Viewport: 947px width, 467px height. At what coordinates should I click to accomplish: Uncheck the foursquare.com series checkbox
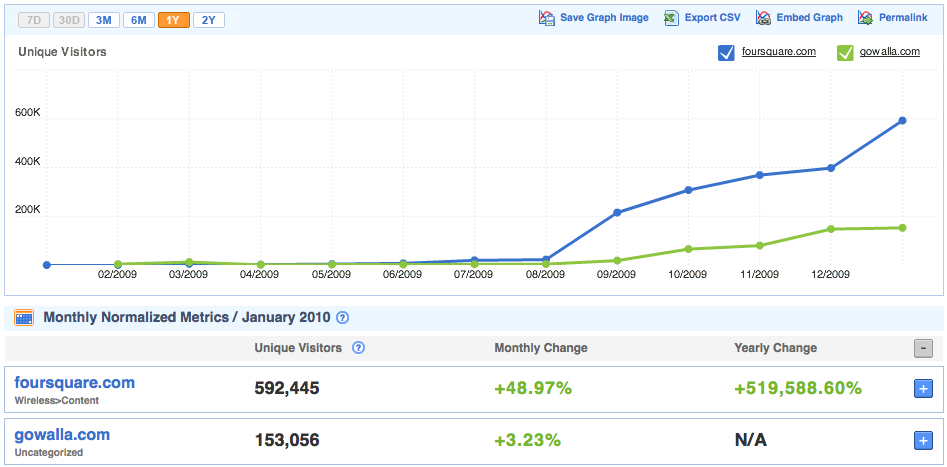point(726,53)
